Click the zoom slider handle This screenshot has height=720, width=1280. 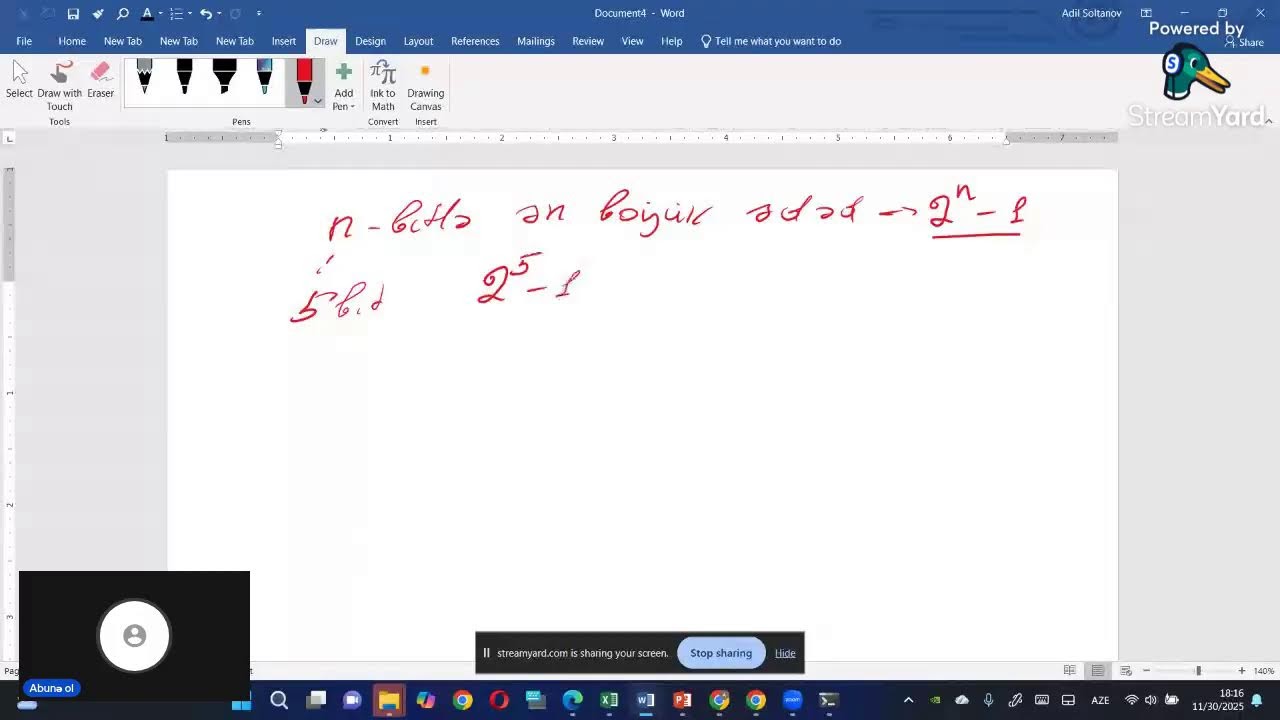click(1198, 671)
